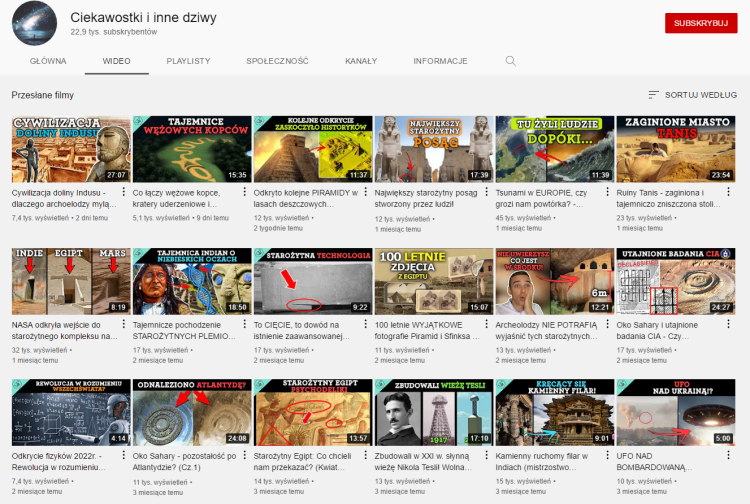
Task: Open the channel avatar image
Action: [x=34, y=24]
